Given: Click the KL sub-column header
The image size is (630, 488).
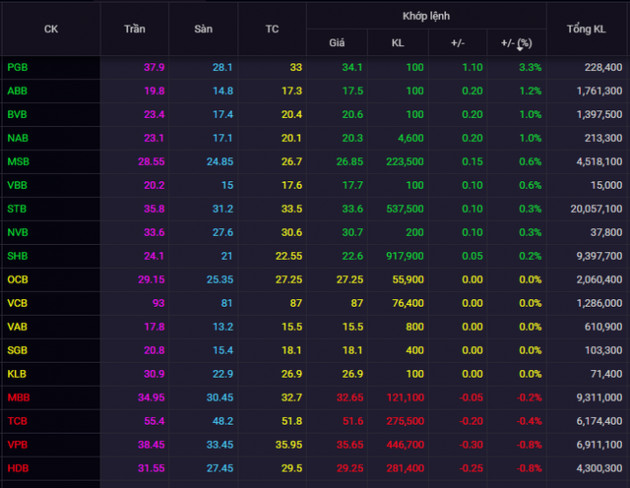Looking at the screenshot, I should (x=398, y=43).
